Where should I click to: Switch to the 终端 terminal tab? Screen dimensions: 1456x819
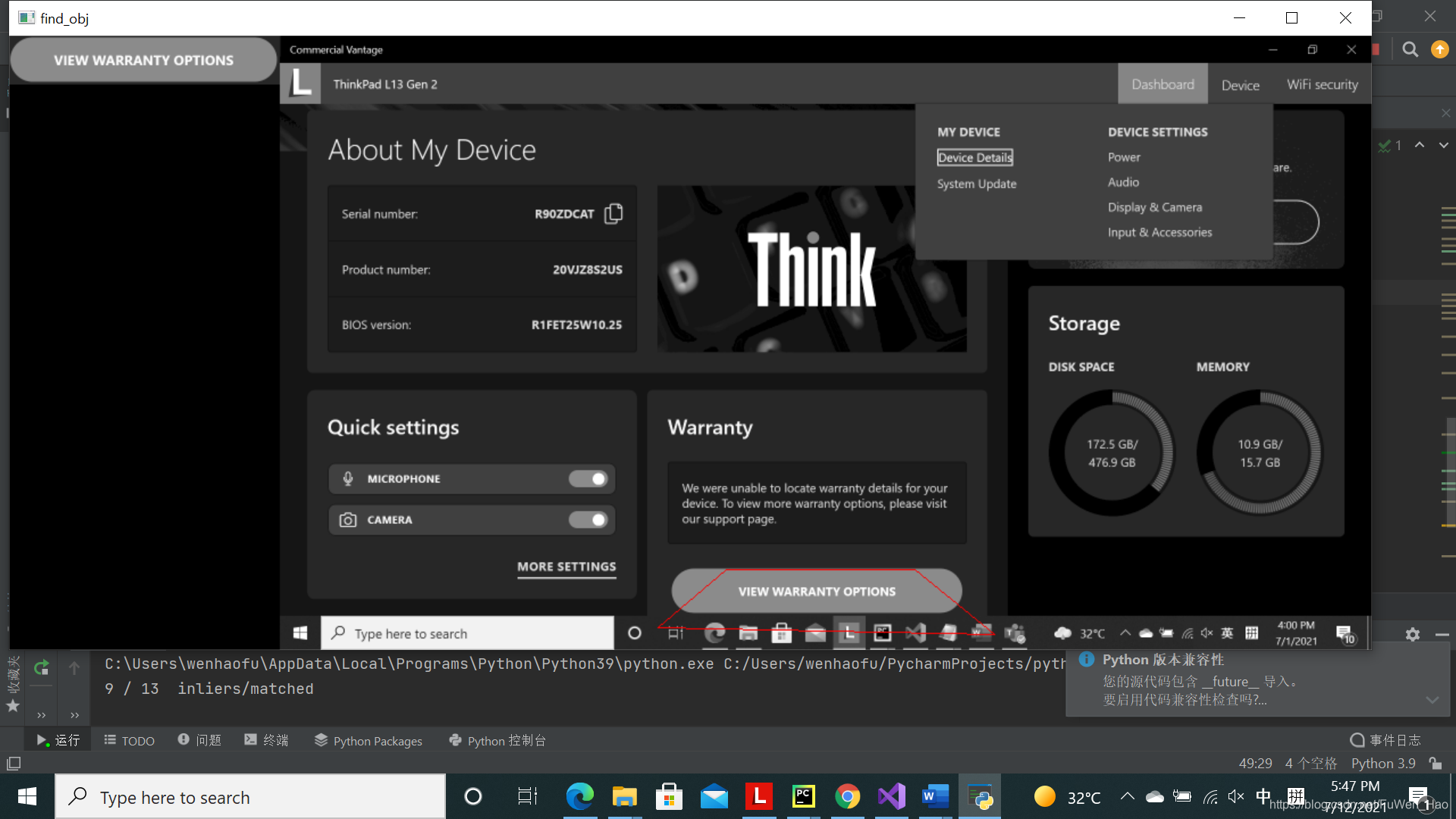tap(266, 740)
